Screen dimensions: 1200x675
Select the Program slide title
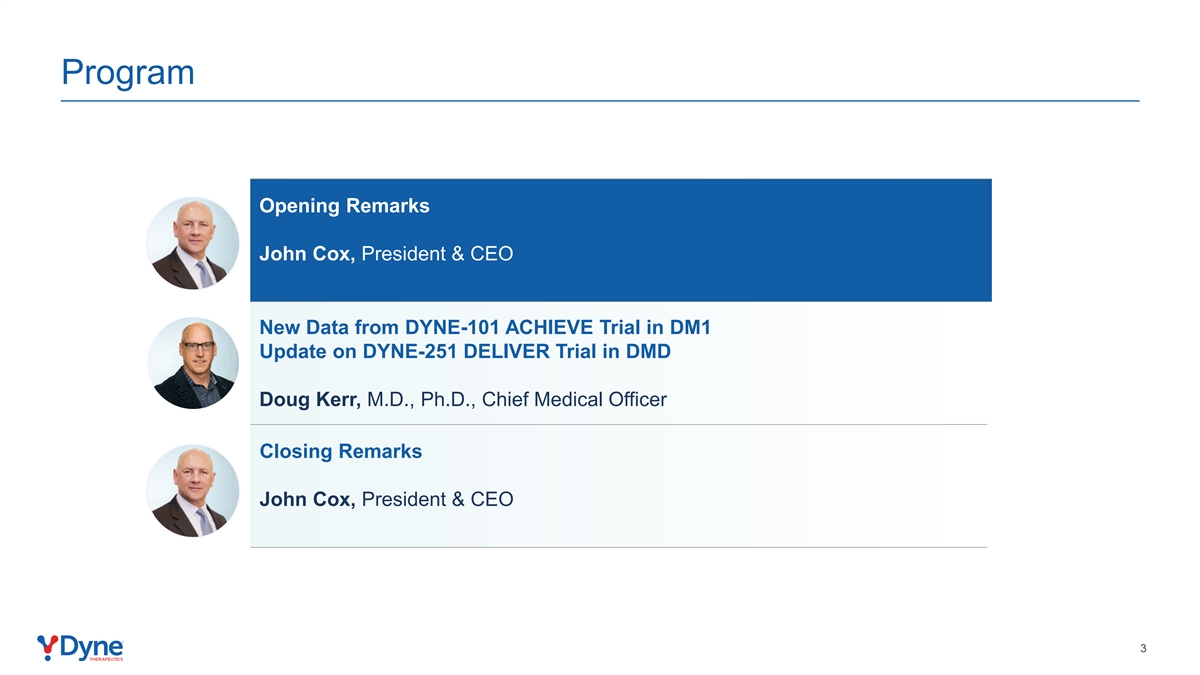pos(127,72)
